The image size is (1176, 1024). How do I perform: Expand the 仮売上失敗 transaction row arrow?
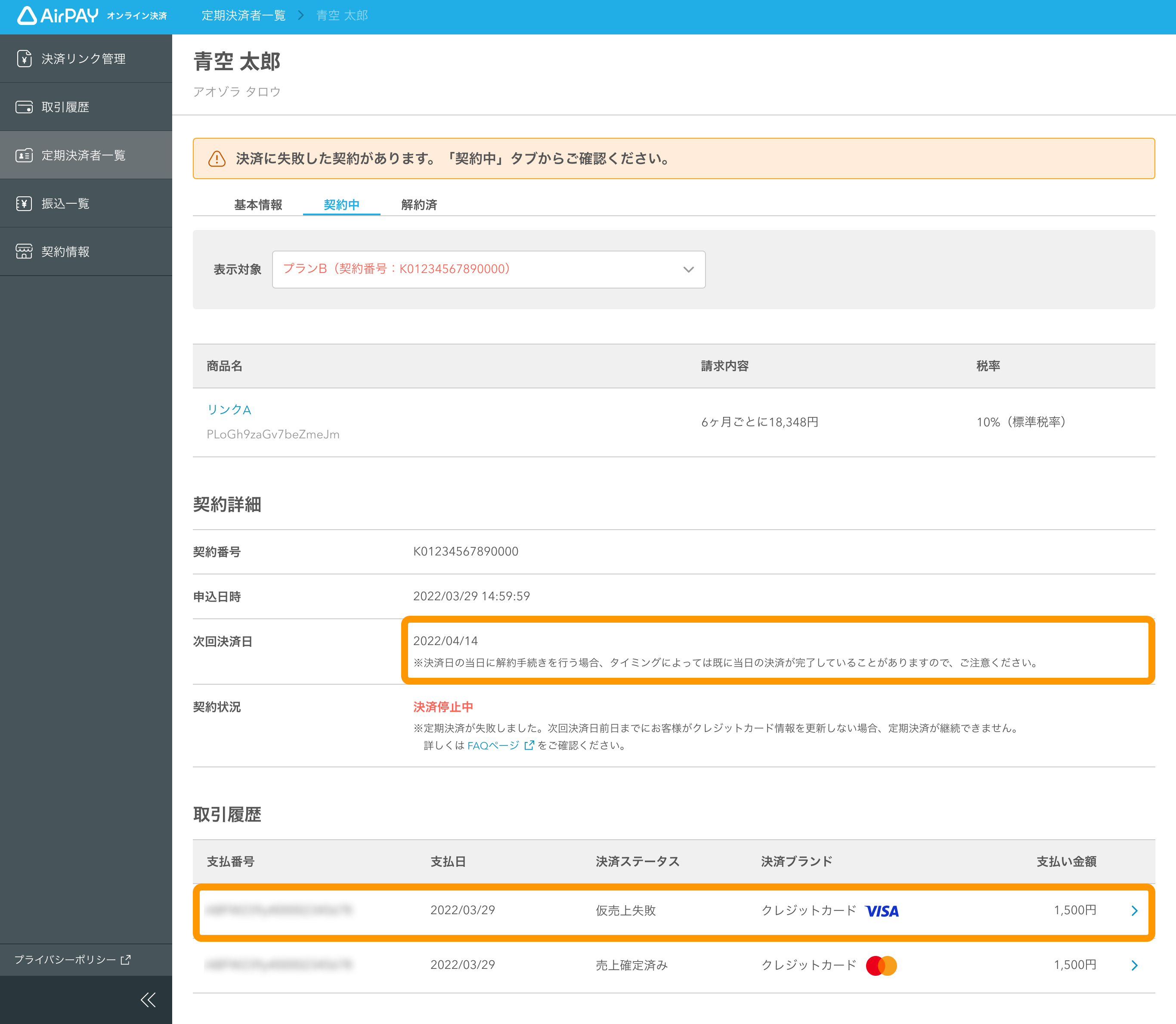coord(1134,911)
